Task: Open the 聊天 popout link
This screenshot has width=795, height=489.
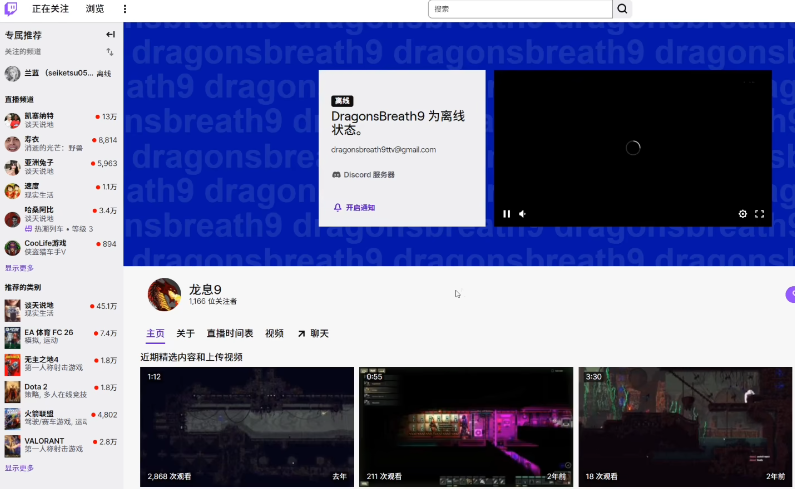Action: (313, 333)
